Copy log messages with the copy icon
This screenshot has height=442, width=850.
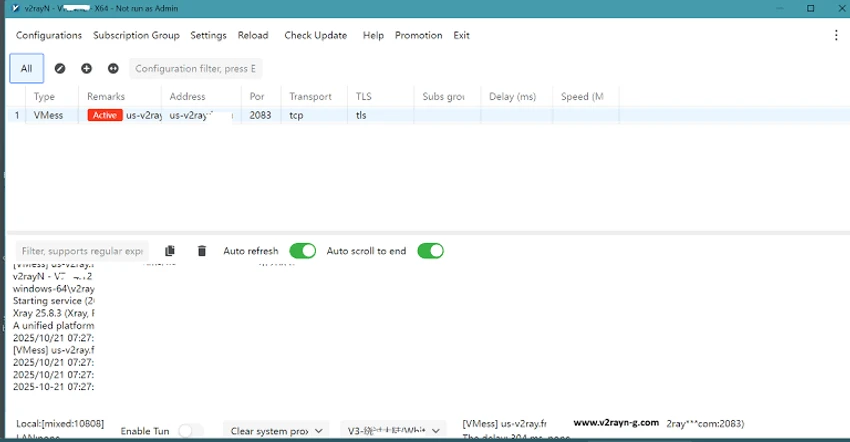(170, 251)
